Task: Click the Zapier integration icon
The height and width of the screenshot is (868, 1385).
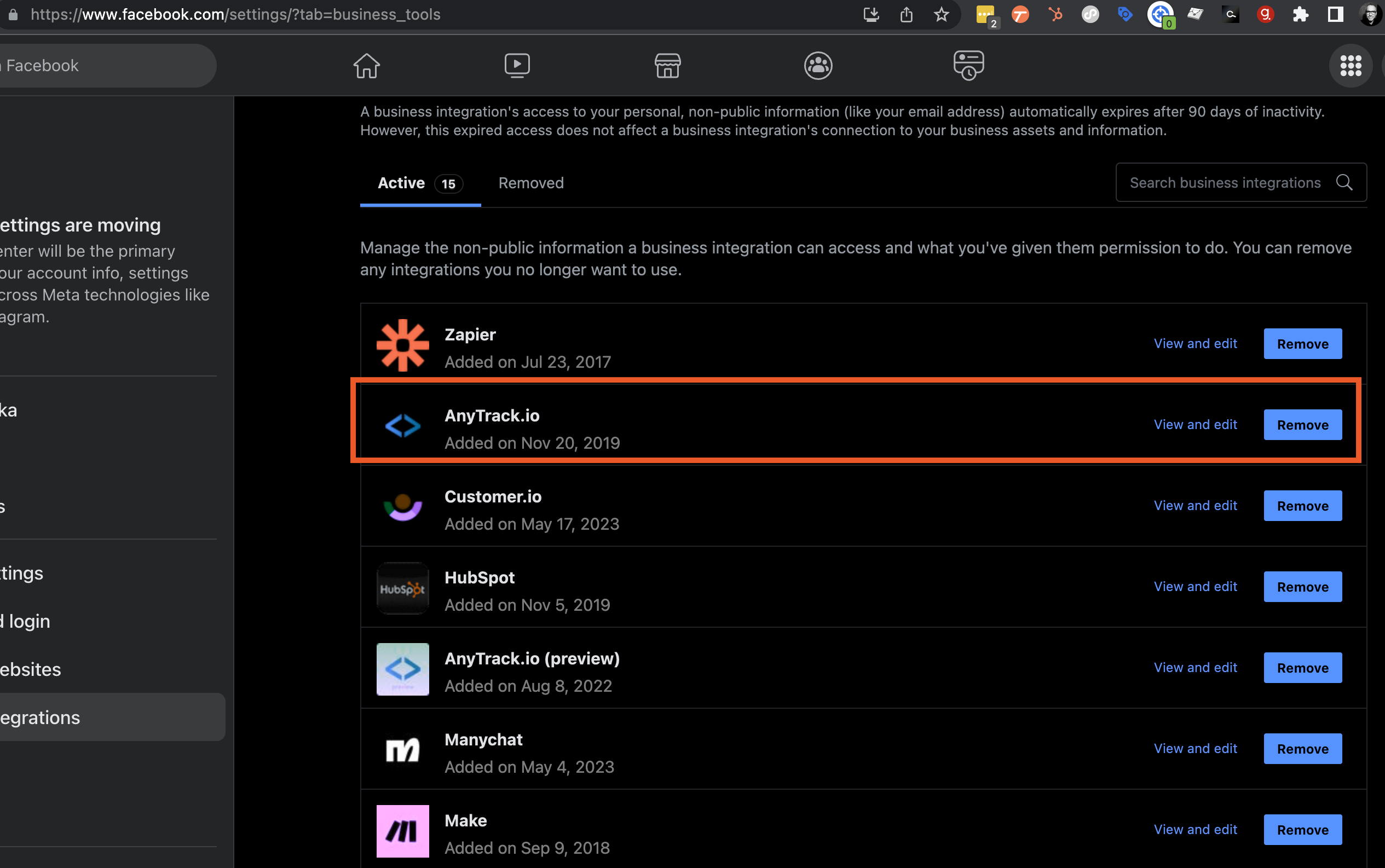Action: [x=401, y=344]
